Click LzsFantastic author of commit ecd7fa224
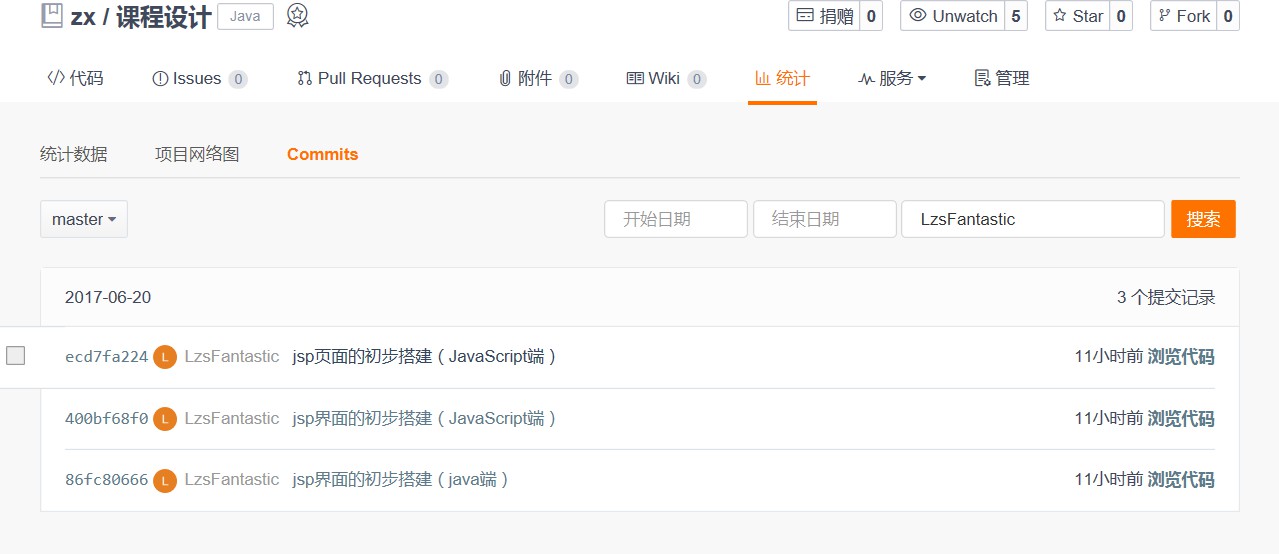Viewport: 1279px width, 554px height. [232, 357]
